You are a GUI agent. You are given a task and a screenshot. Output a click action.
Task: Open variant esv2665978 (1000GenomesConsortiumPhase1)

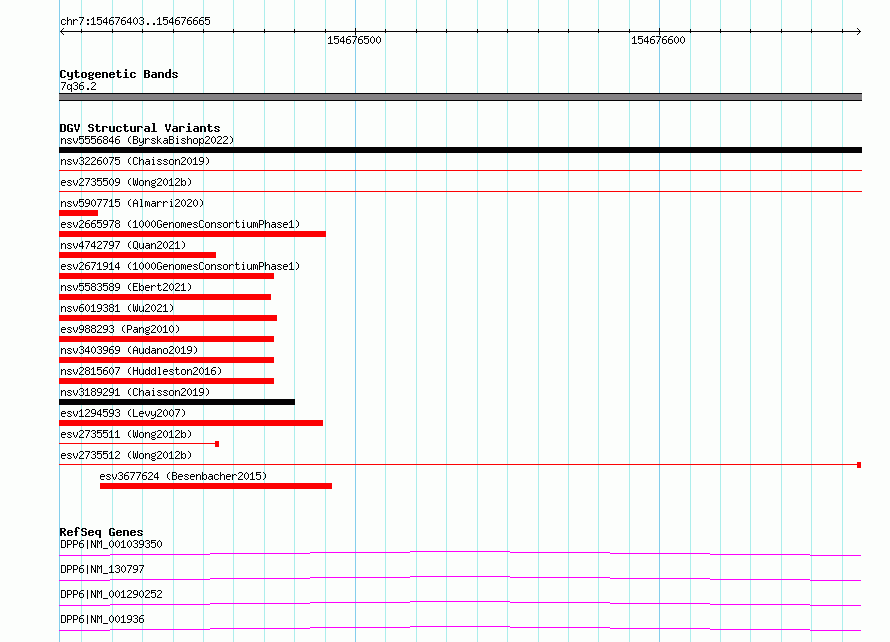tap(180, 224)
